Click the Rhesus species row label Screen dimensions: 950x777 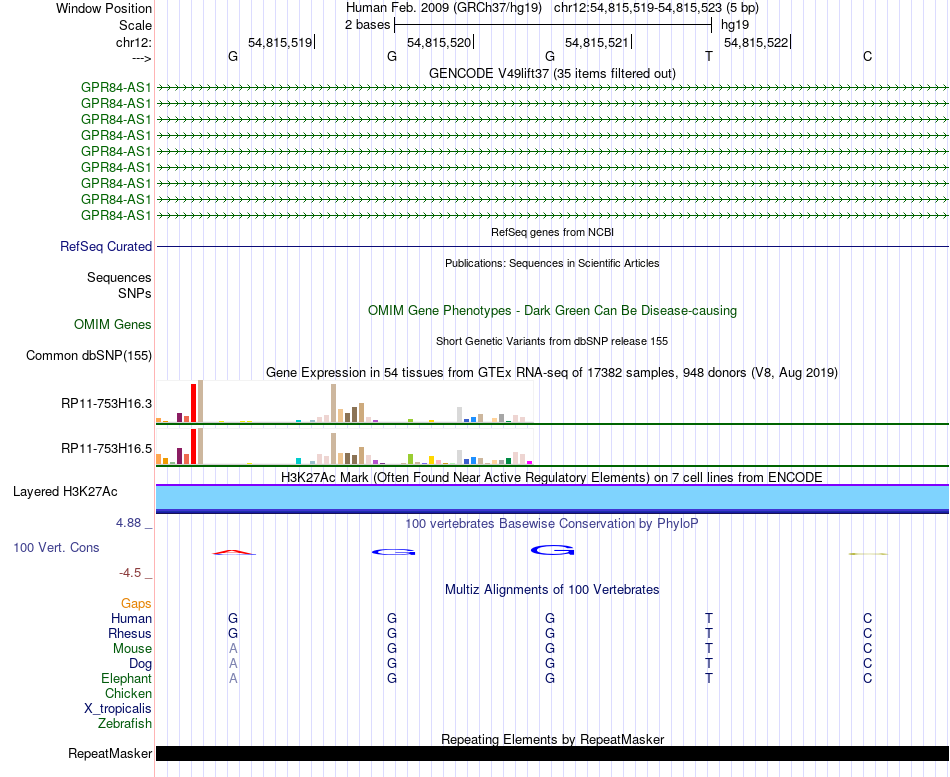coord(130,633)
